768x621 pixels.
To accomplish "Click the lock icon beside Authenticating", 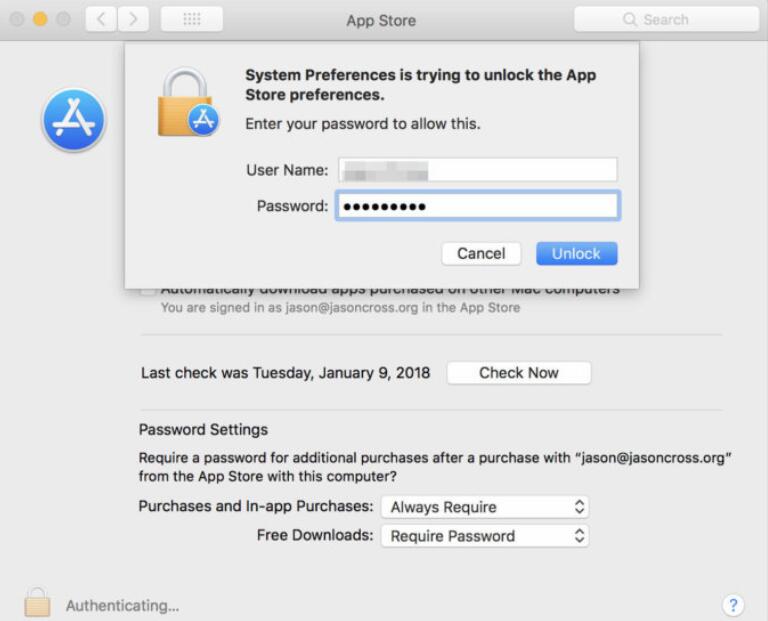I will [x=38, y=603].
